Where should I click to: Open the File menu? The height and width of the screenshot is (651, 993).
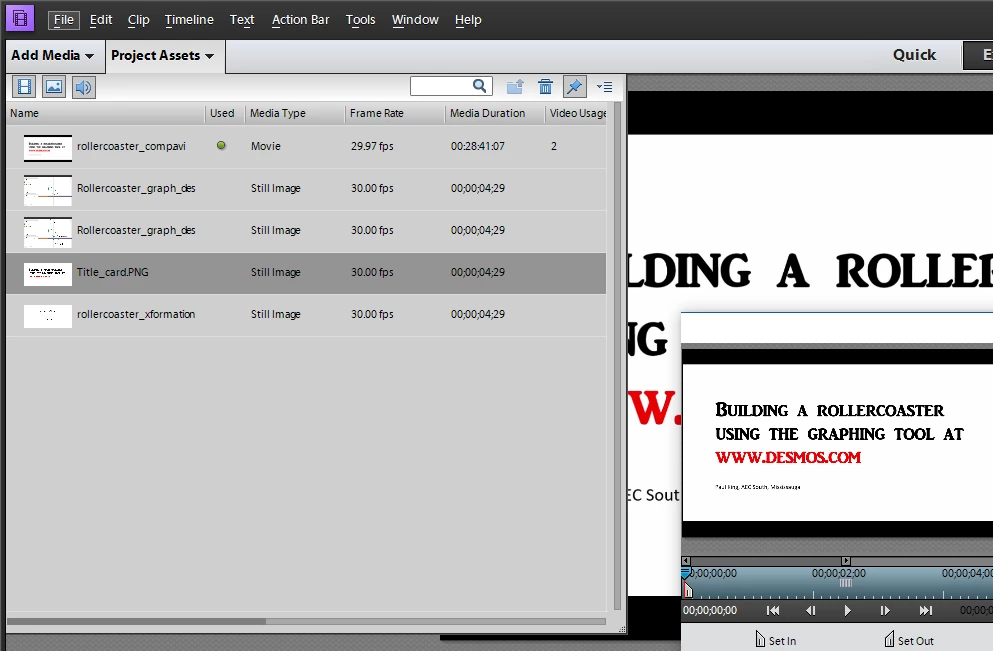click(63, 20)
